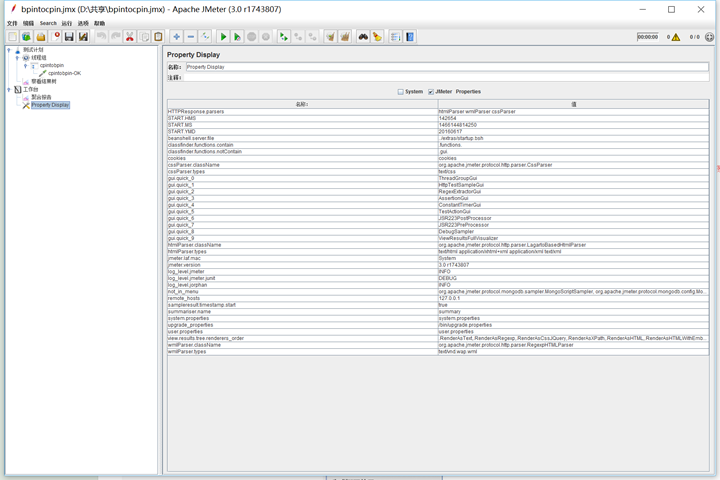Open search with binoculars icon

363,37
